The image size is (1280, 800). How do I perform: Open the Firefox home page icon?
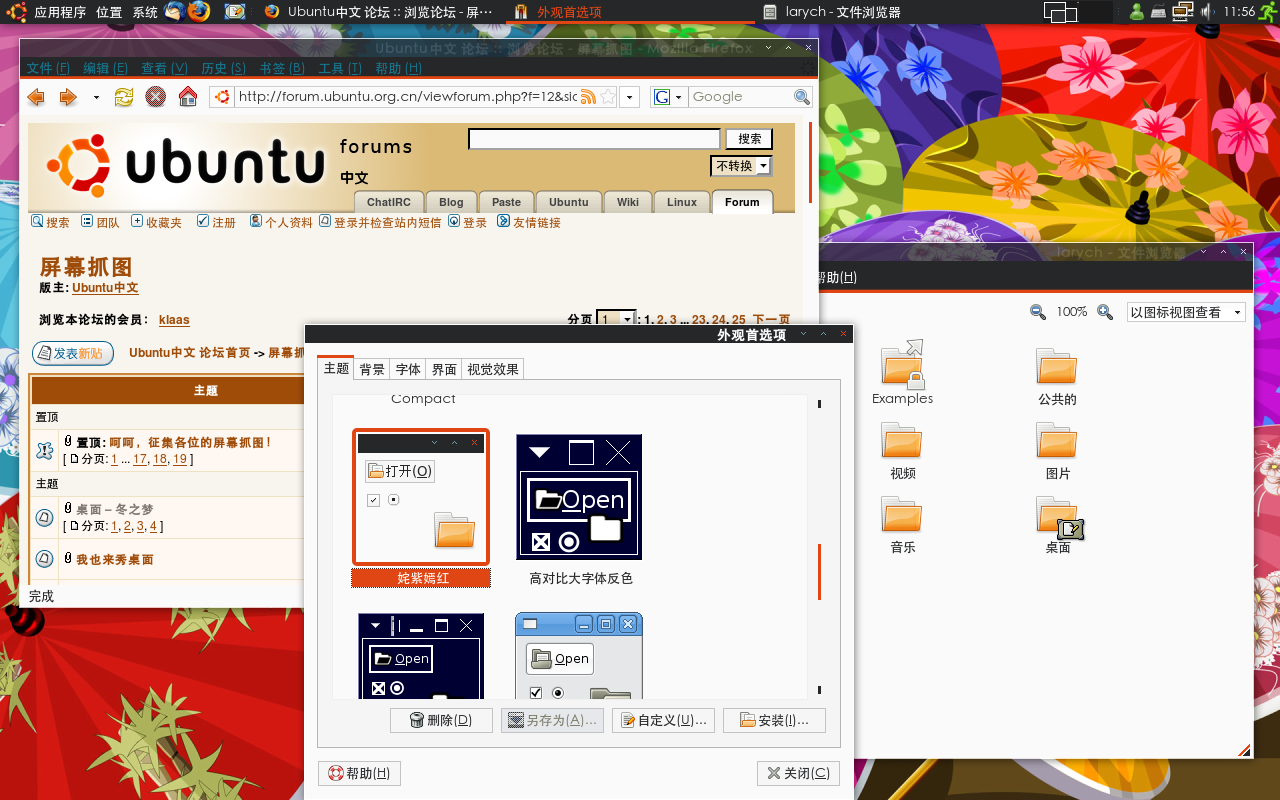coord(187,97)
